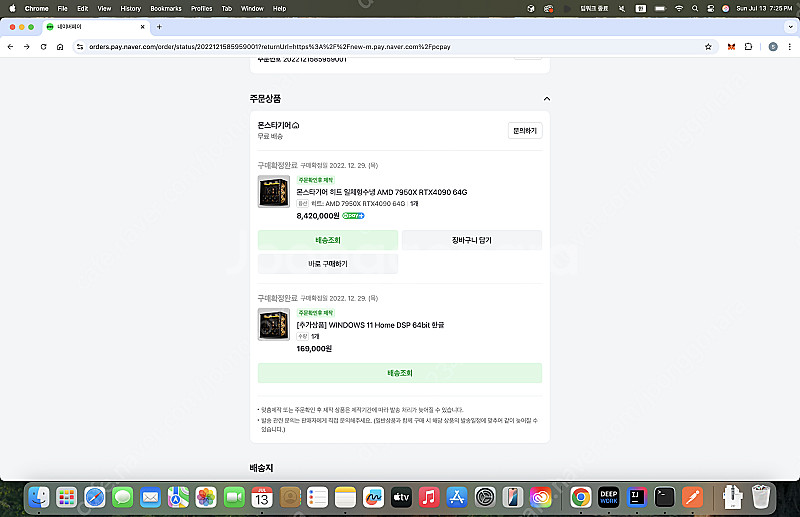800x517 pixels.
Task: View site information icon in address bar
Action: [x=80, y=46]
